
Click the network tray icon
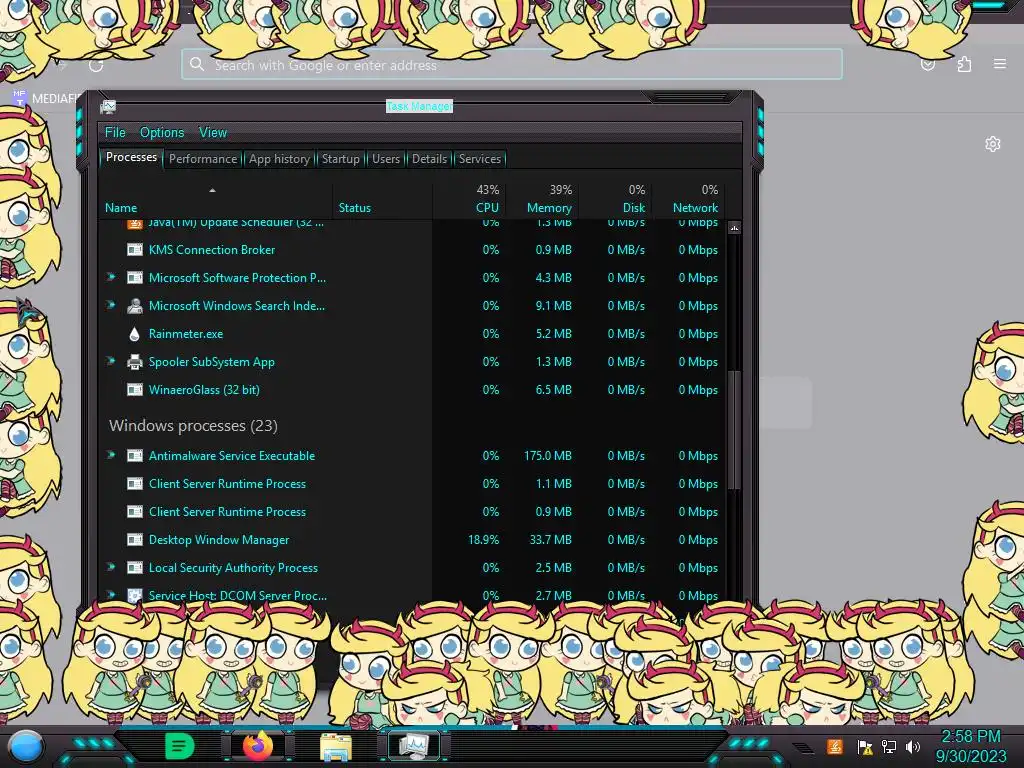click(x=889, y=746)
